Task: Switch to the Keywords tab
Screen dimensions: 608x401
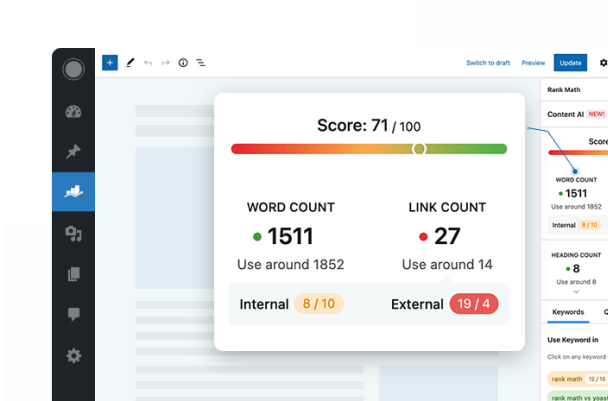Action: click(568, 312)
